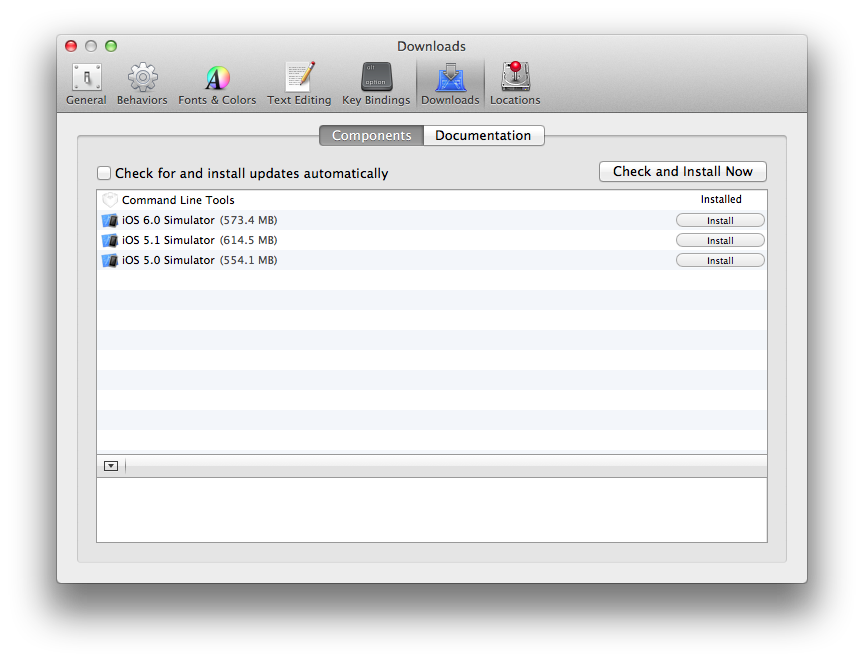This screenshot has height=662, width=864.
Task: Click the iOS 5.0 Simulator icon
Action: [x=110, y=260]
